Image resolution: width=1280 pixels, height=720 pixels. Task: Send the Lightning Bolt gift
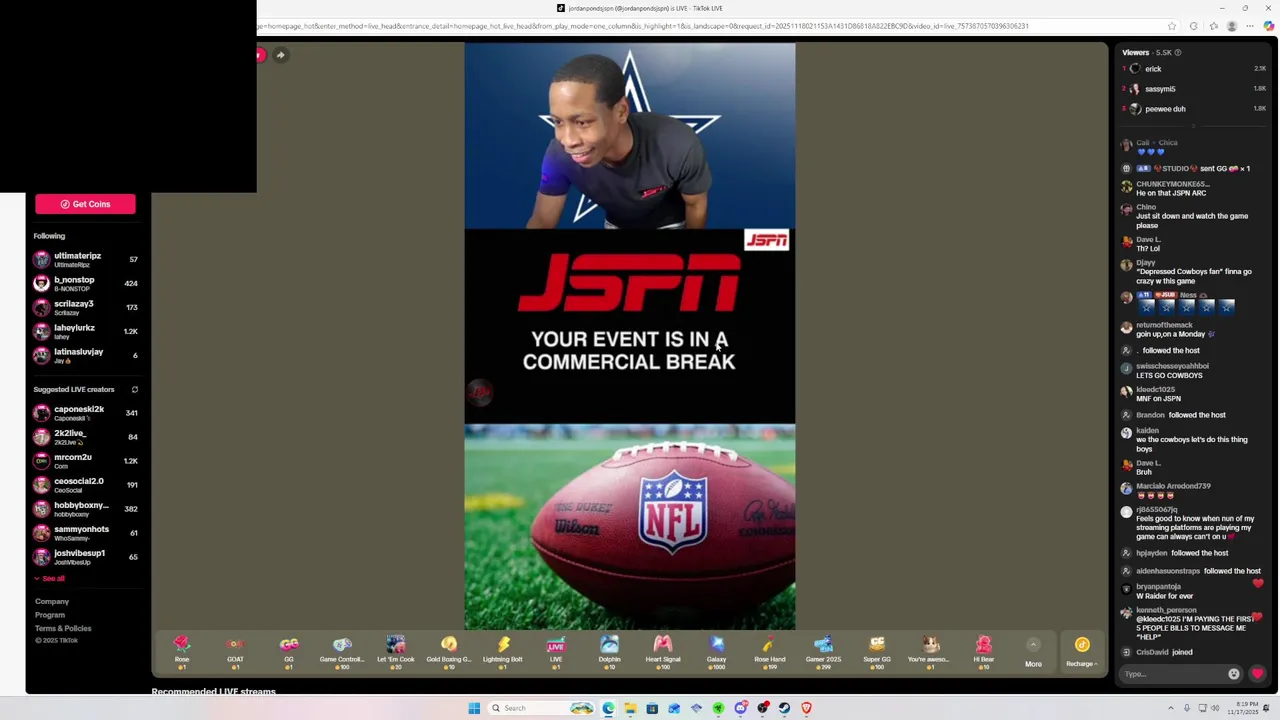click(x=503, y=651)
